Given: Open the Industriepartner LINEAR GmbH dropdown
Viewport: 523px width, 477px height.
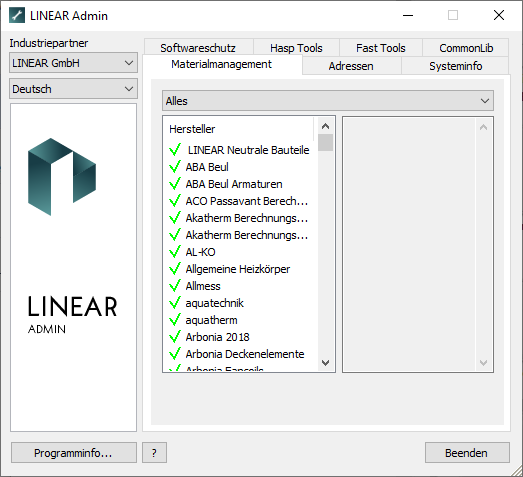Looking at the screenshot, I should [x=73, y=63].
